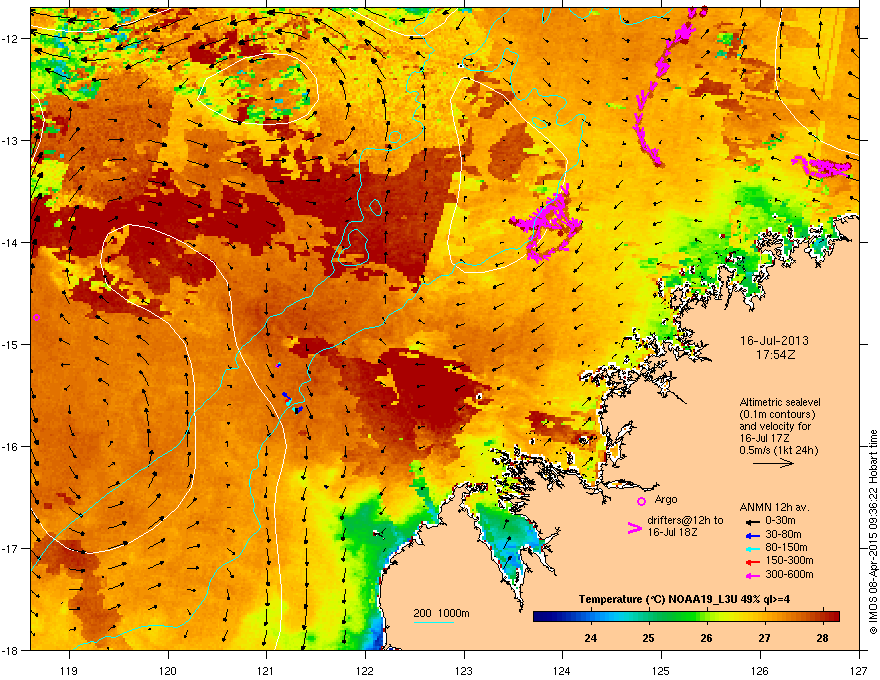Click longitude axis label "120"
This screenshot has height=680, width=880.
tap(168, 671)
